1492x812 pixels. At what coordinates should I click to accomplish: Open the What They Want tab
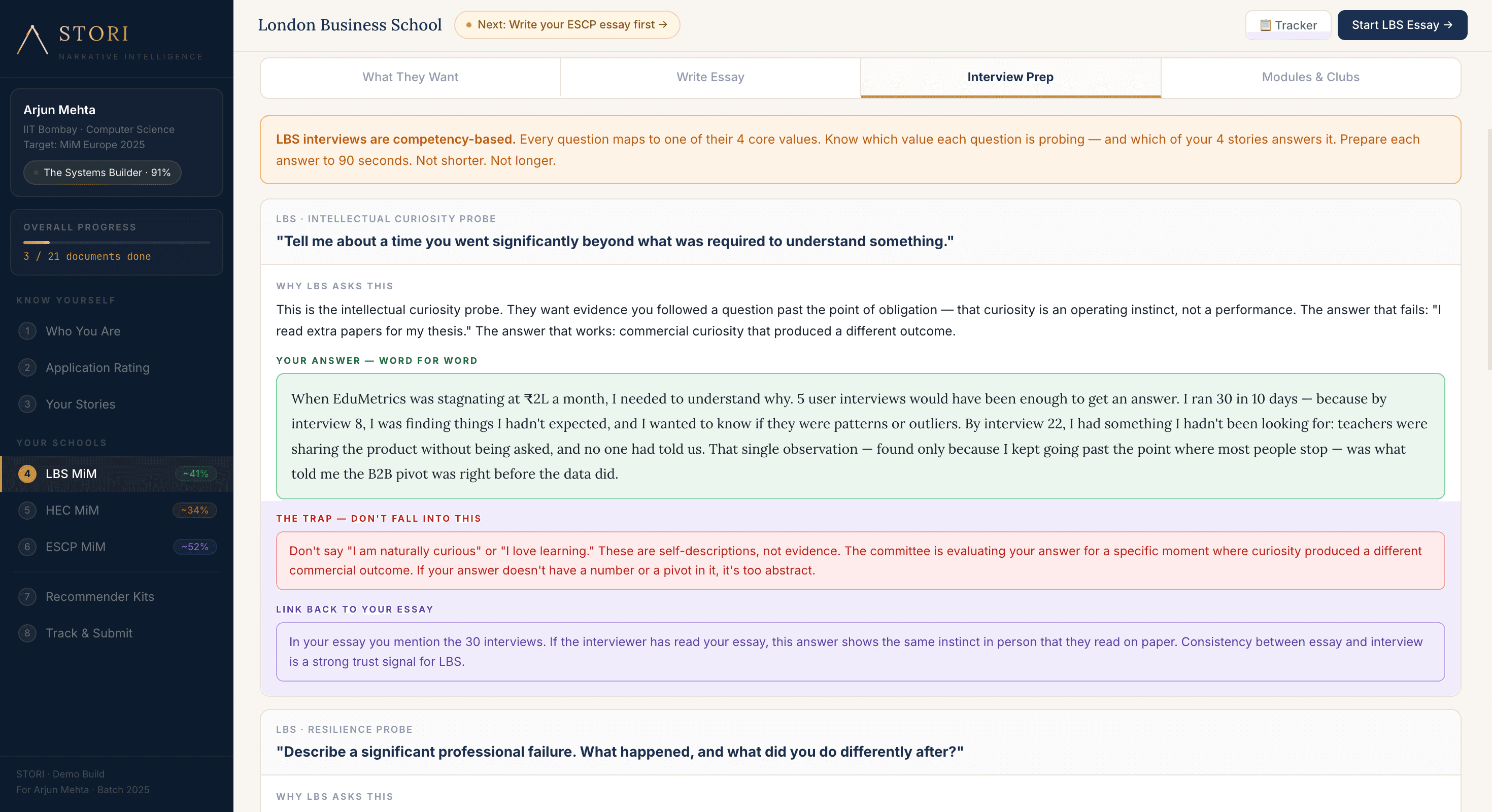410,78
